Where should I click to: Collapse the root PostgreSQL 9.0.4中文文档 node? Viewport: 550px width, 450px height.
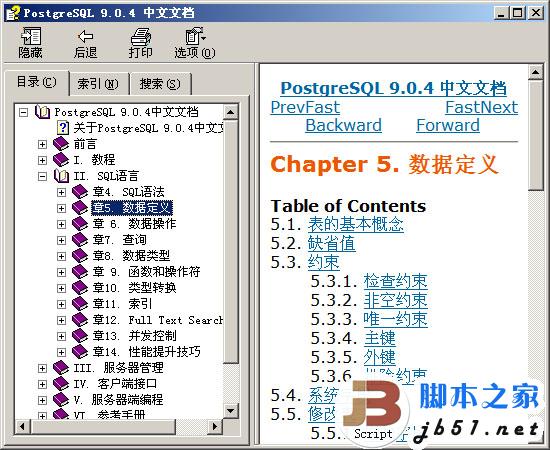23,112
